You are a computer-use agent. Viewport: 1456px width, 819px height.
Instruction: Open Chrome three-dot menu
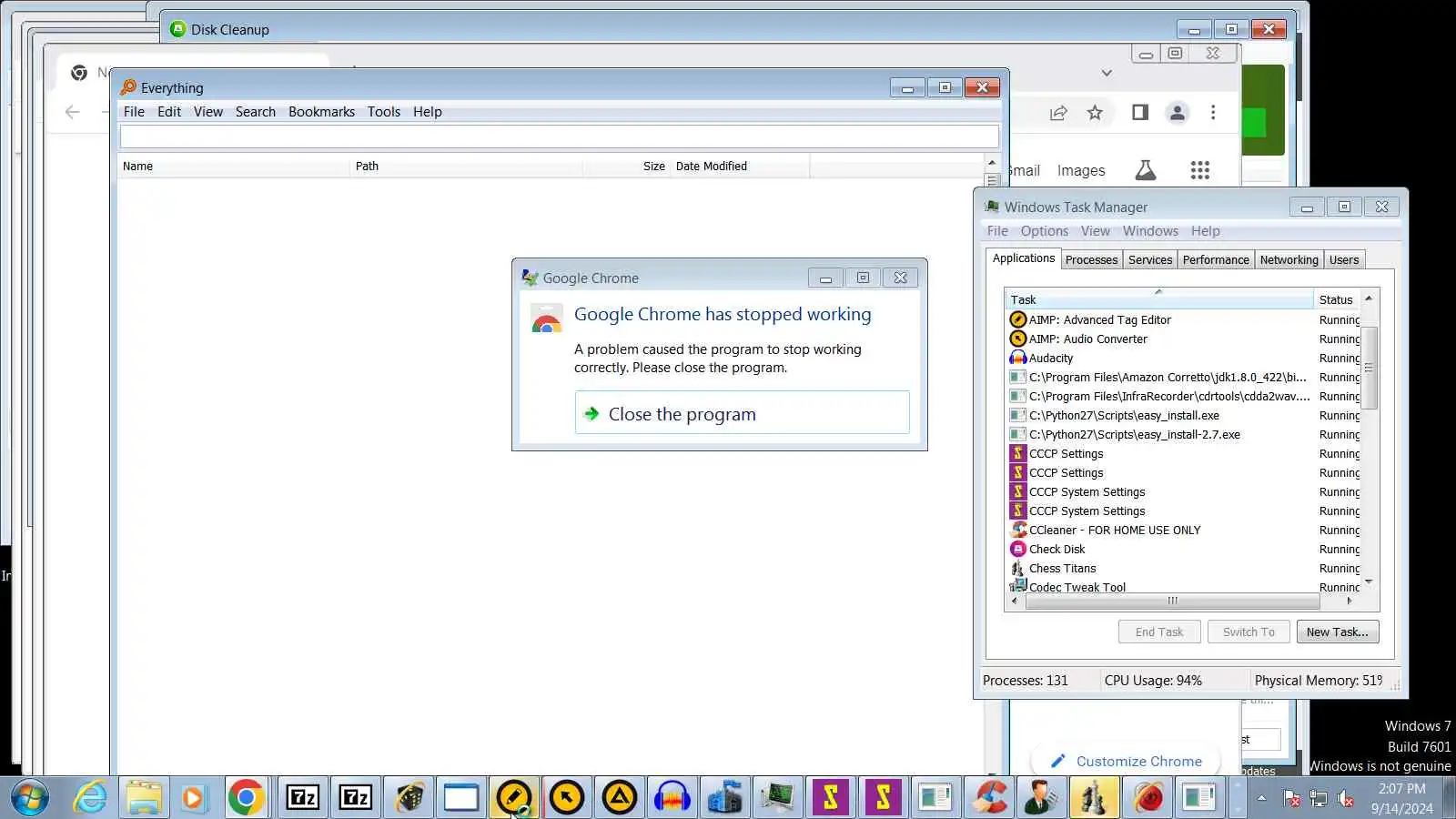click(x=1213, y=113)
